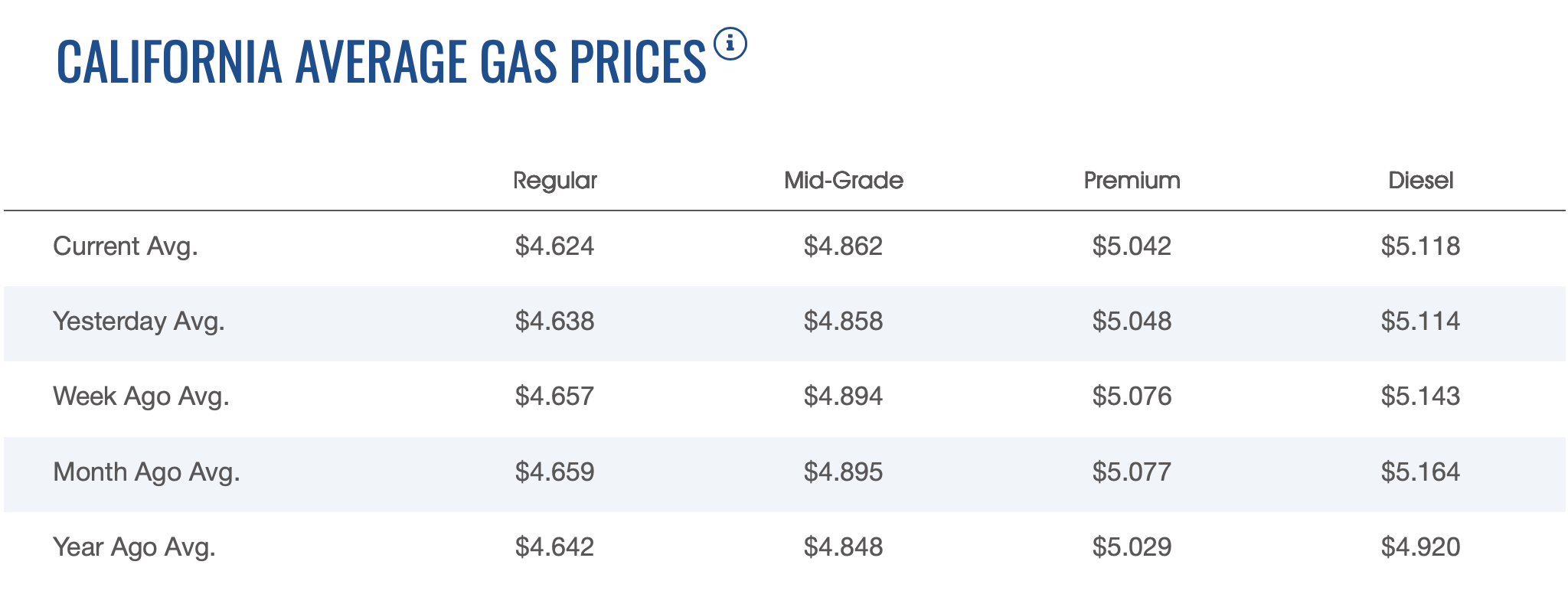Click current diesel price $5.118
The height and width of the screenshot is (594, 1568).
click(1420, 246)
